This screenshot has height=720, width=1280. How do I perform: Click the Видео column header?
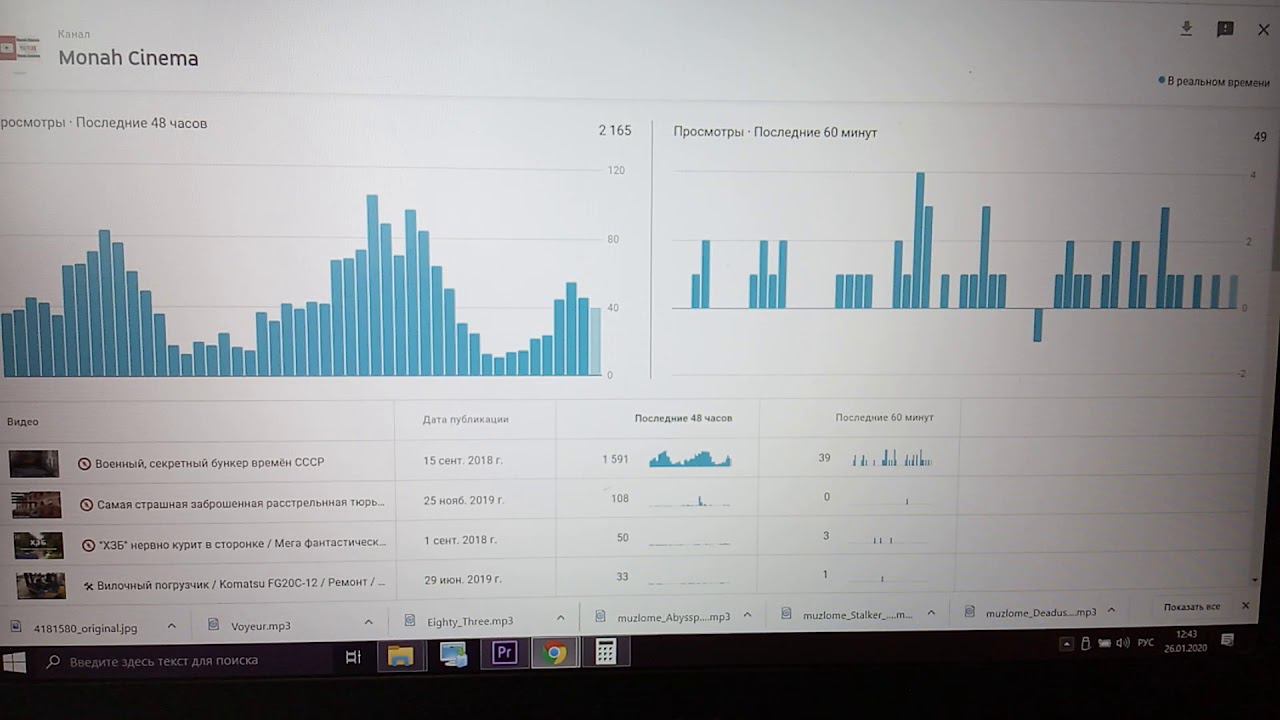(x=22, y=422)
